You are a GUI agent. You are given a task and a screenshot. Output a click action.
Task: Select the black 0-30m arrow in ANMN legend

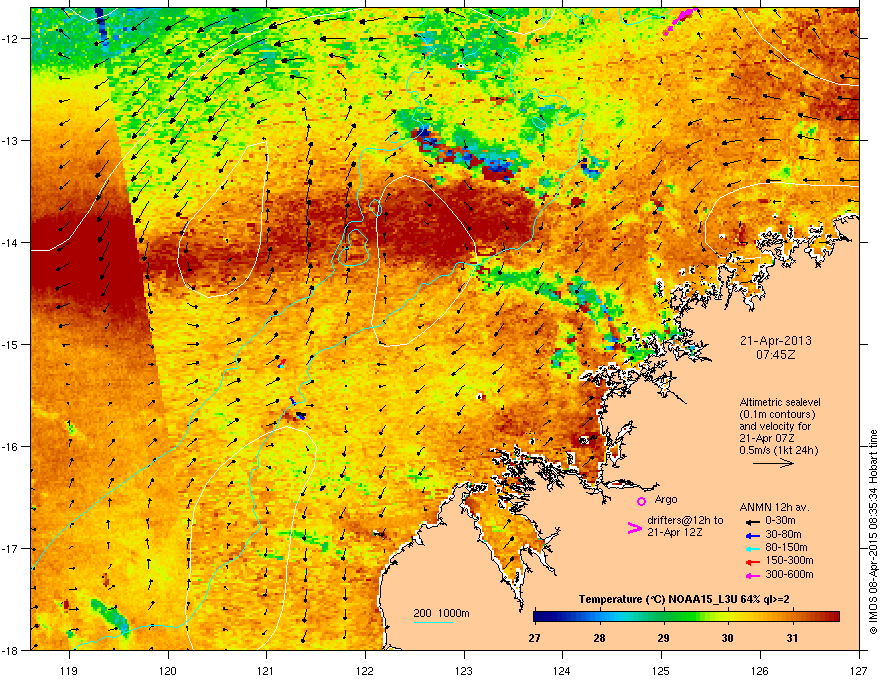tap(753, 522)
